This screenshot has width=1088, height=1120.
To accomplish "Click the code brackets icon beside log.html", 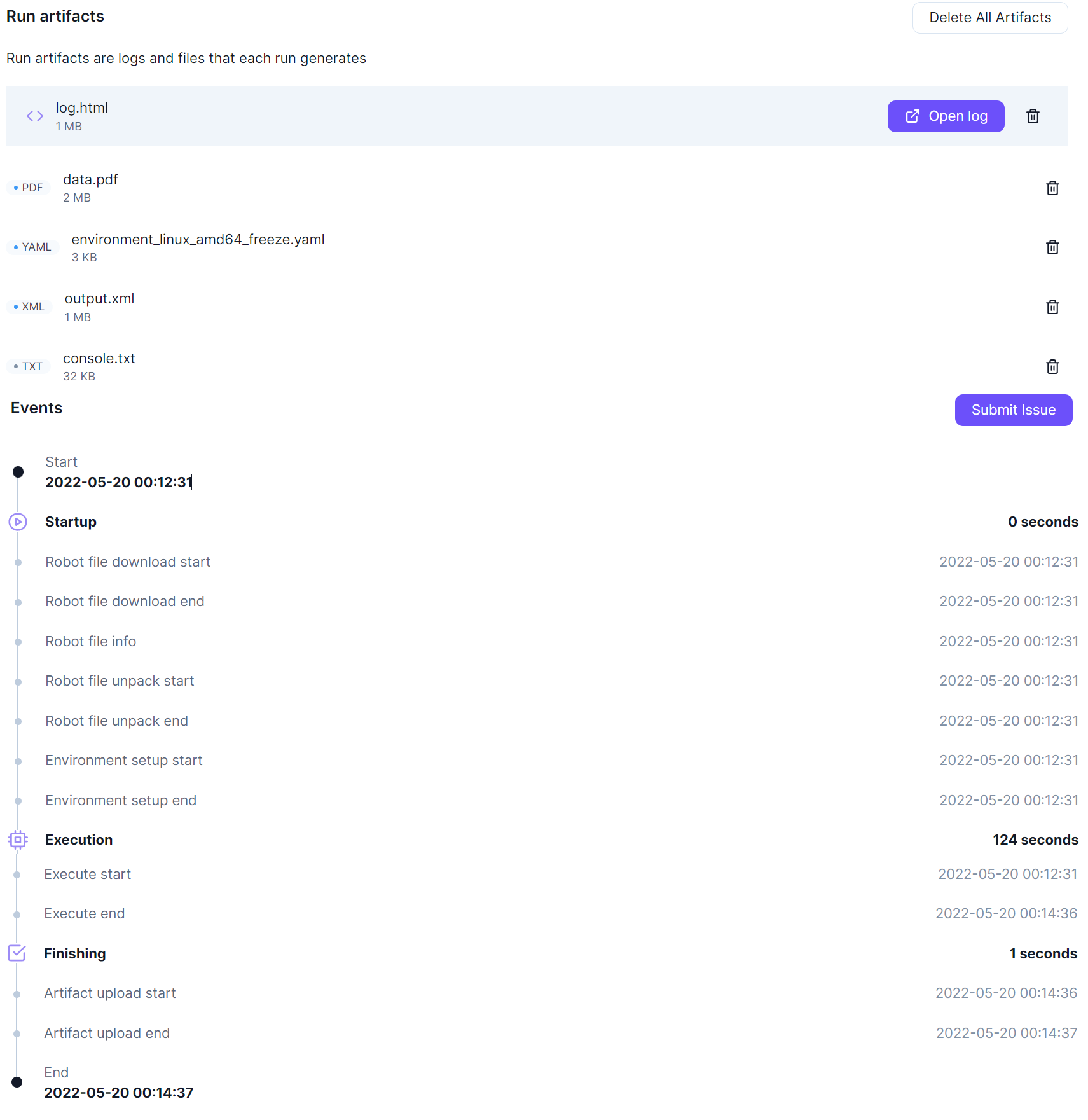I will coord(35,116).
